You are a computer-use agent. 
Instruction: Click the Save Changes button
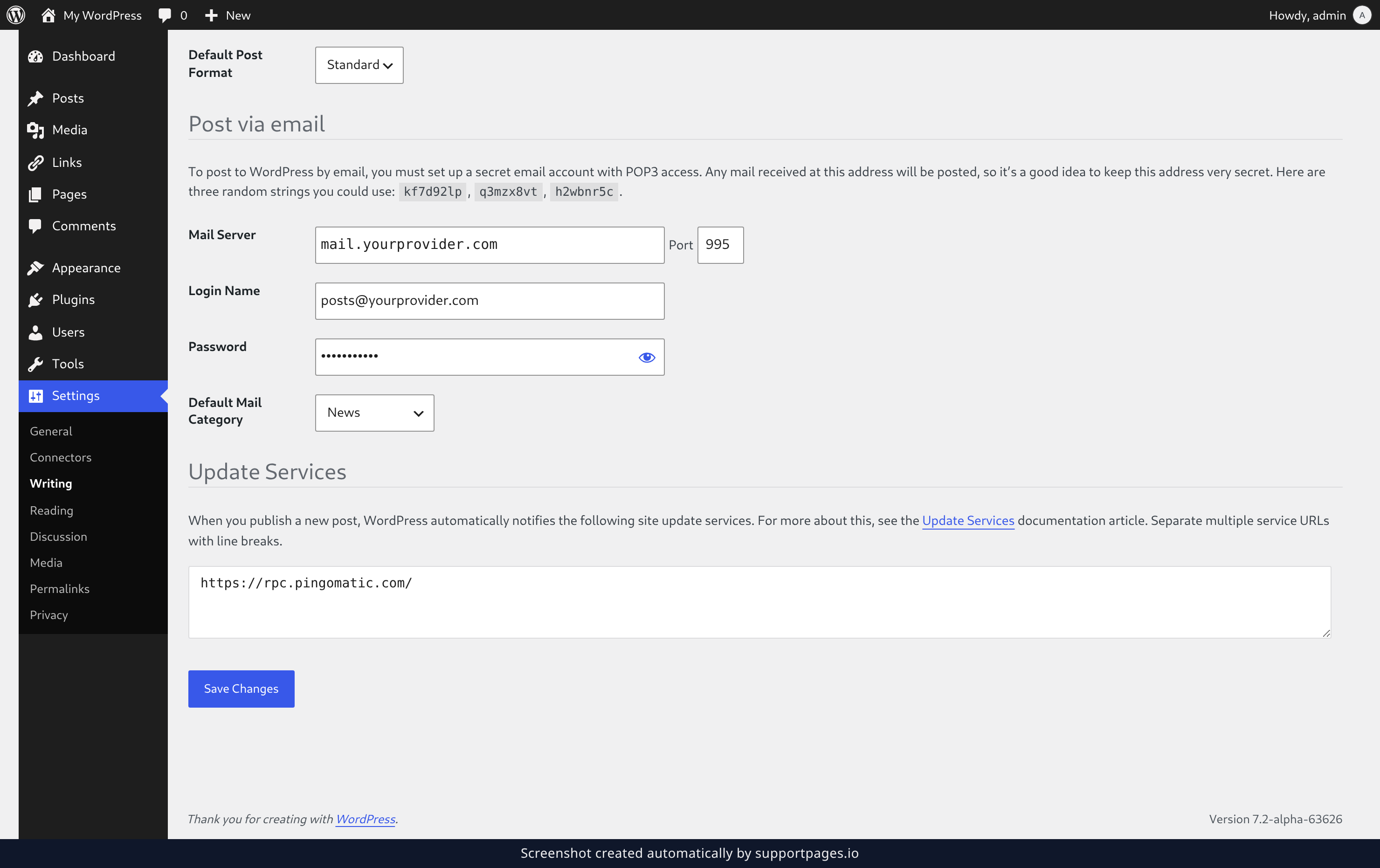coord(241,689)
